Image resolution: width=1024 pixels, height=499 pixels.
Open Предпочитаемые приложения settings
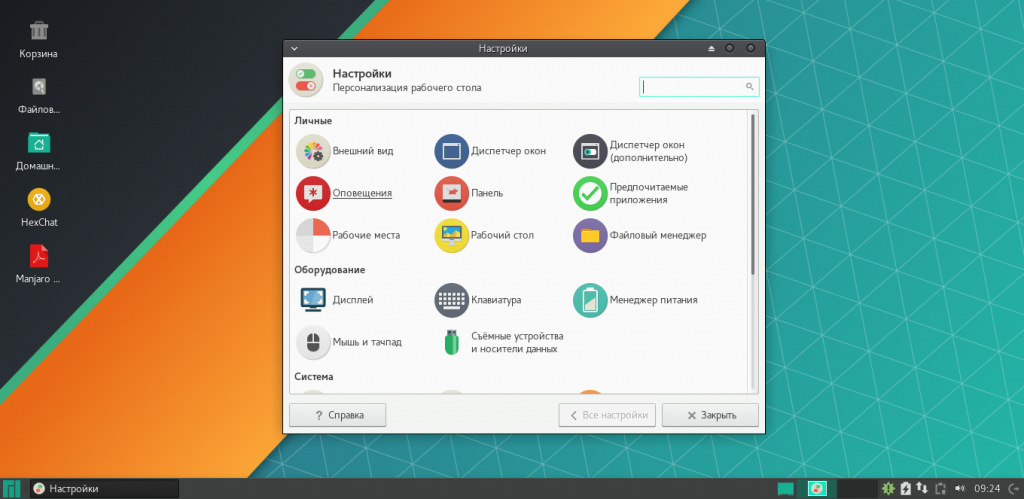(x=631, y=193)
